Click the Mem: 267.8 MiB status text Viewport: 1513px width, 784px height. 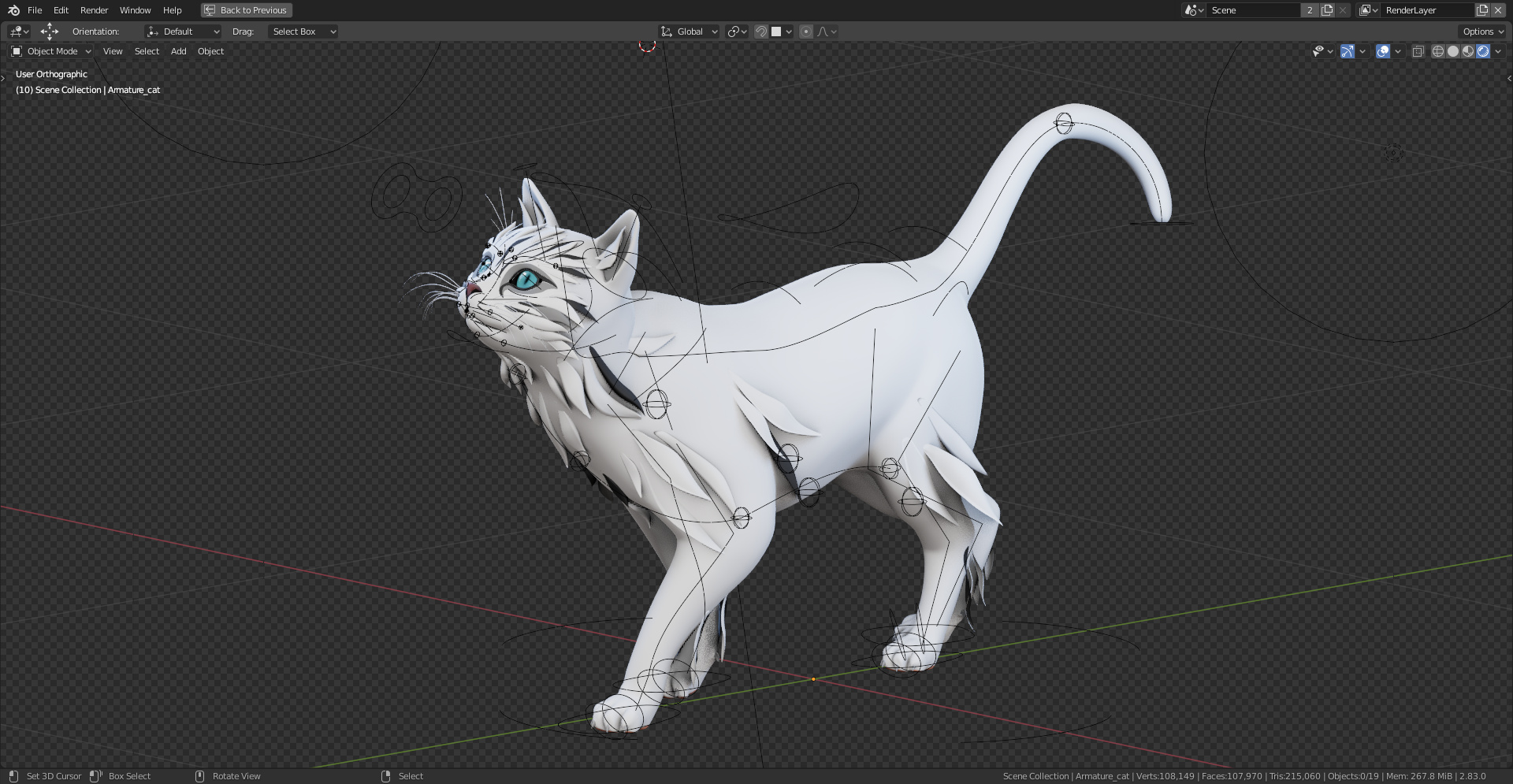click(x=1418, y=776)
